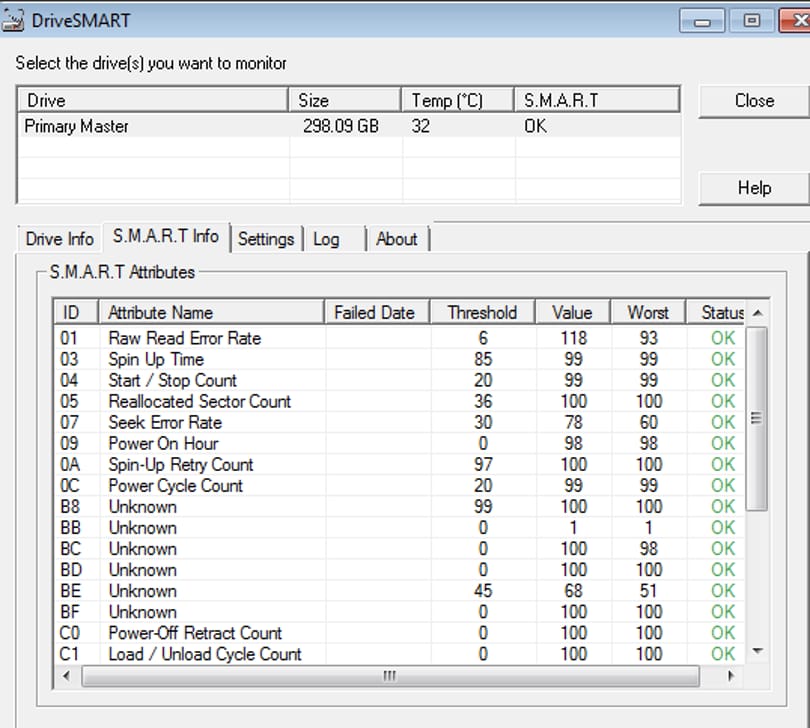Viewport: 810px width, 728px height.
Task: Sort by the Attribute Name column header
Action: coord(211,313)
